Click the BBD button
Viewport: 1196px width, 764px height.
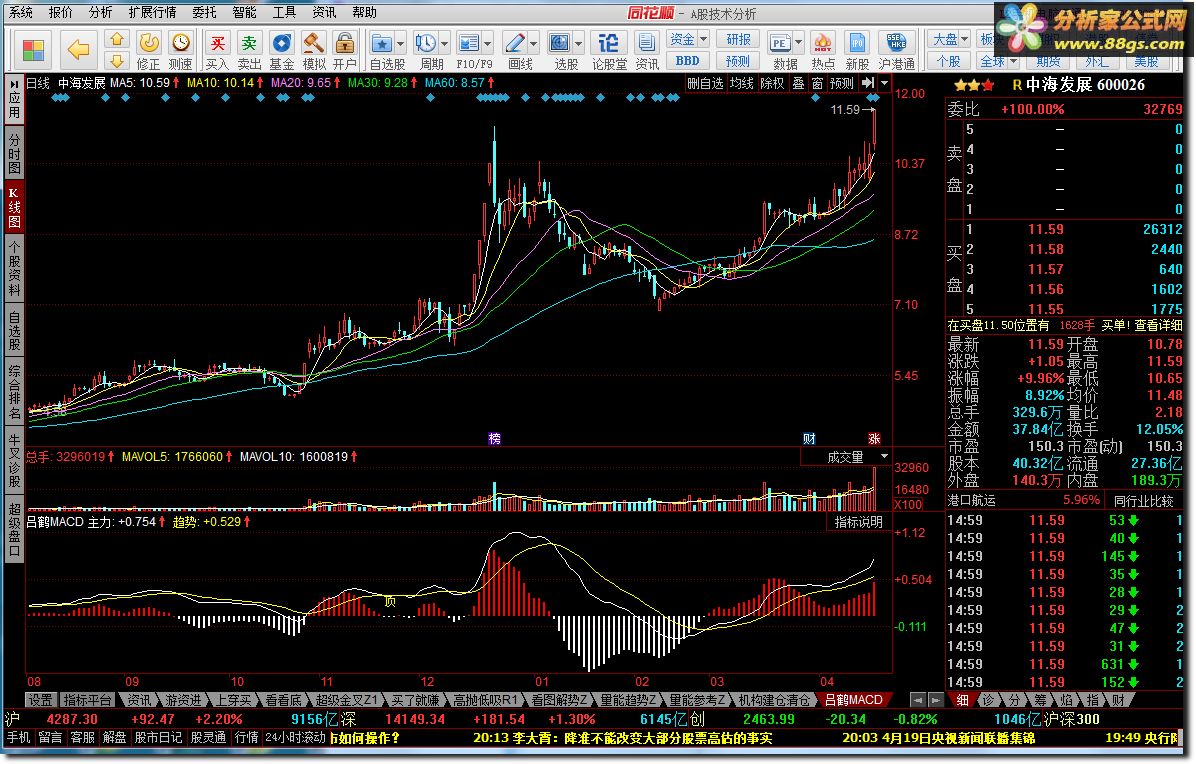(687, 60)
